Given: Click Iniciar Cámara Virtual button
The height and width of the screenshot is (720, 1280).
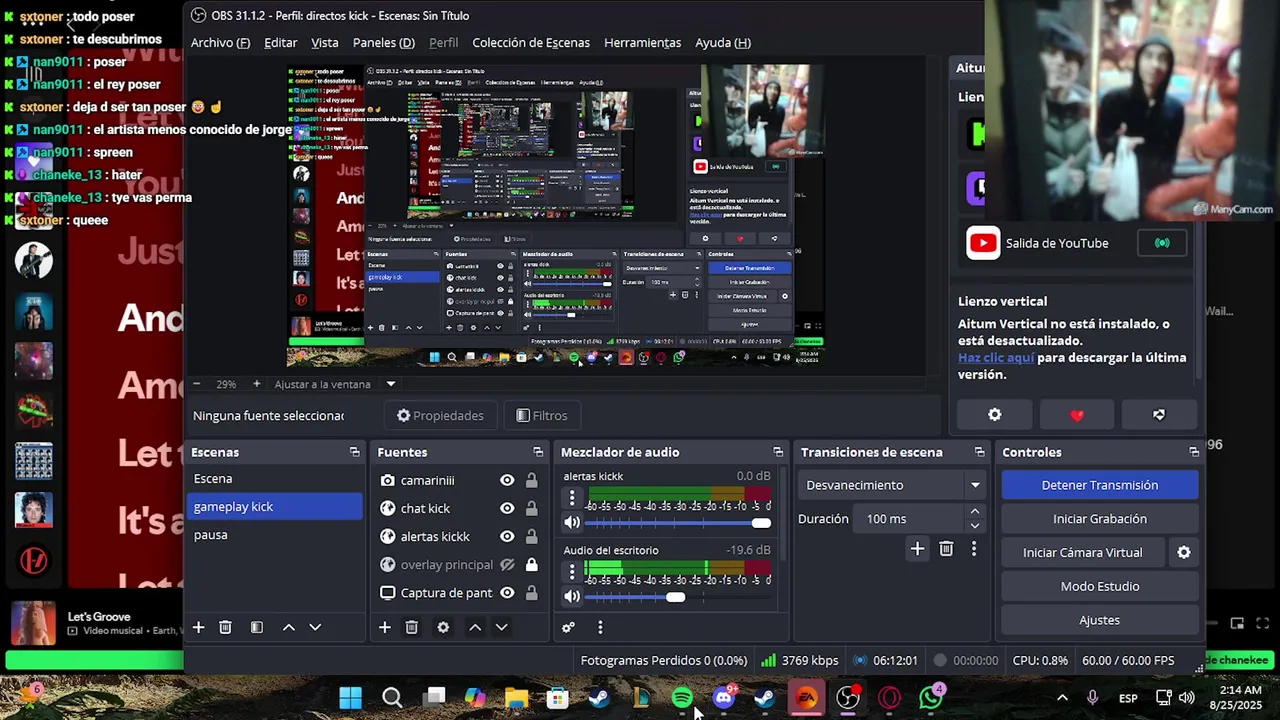Looking at the screenshot, I should click(1082, 552).
